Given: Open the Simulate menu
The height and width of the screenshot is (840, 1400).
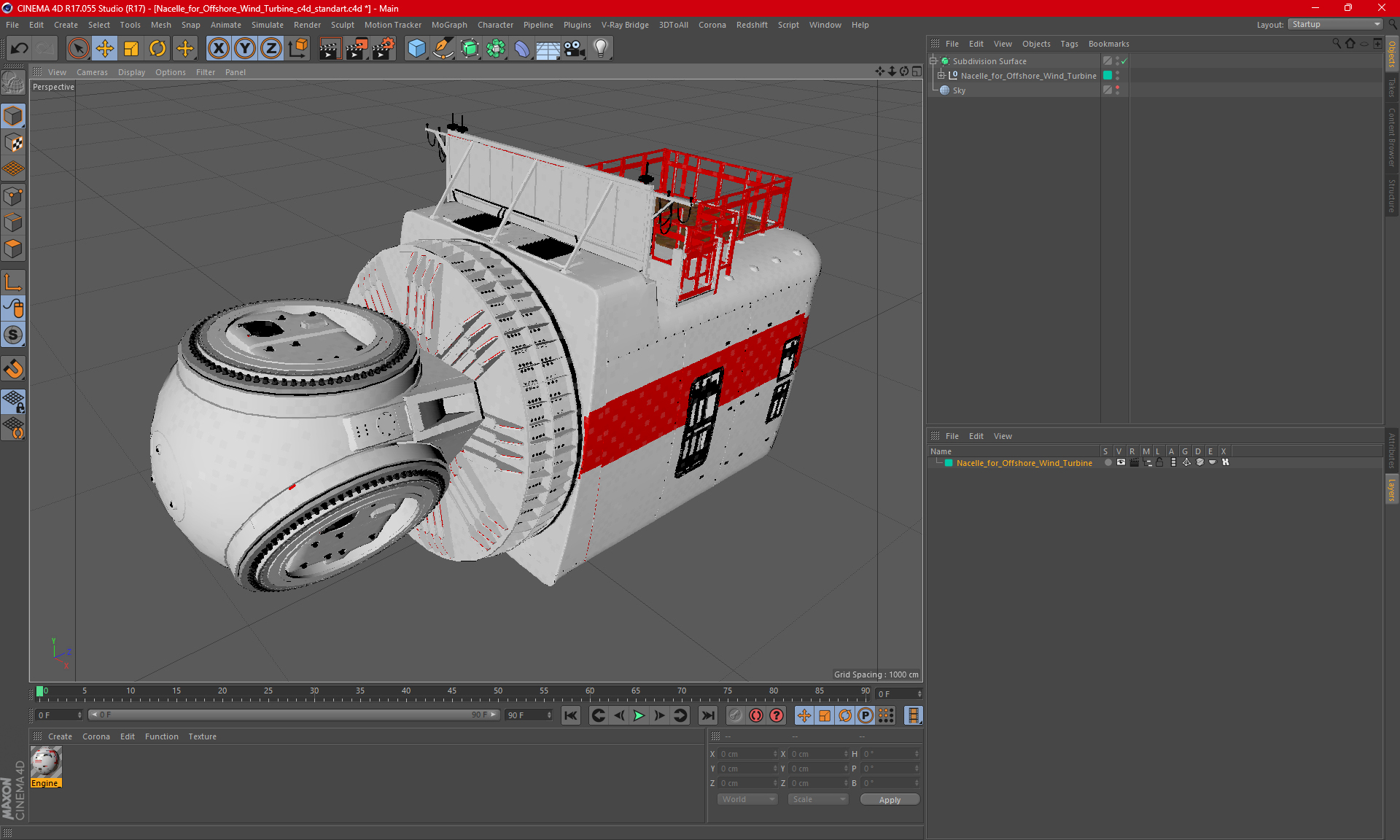Looking at the screenshot, I should (x=268, y=25).
